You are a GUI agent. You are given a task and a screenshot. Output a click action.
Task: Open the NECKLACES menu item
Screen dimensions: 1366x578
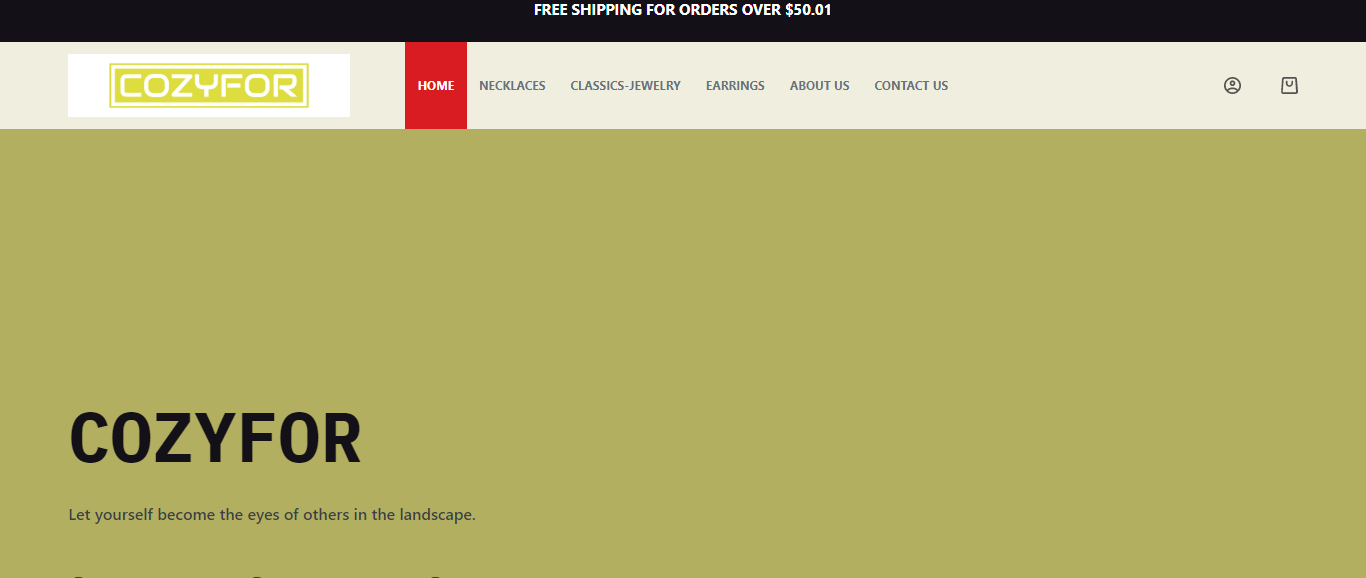(x=512, y=86)
